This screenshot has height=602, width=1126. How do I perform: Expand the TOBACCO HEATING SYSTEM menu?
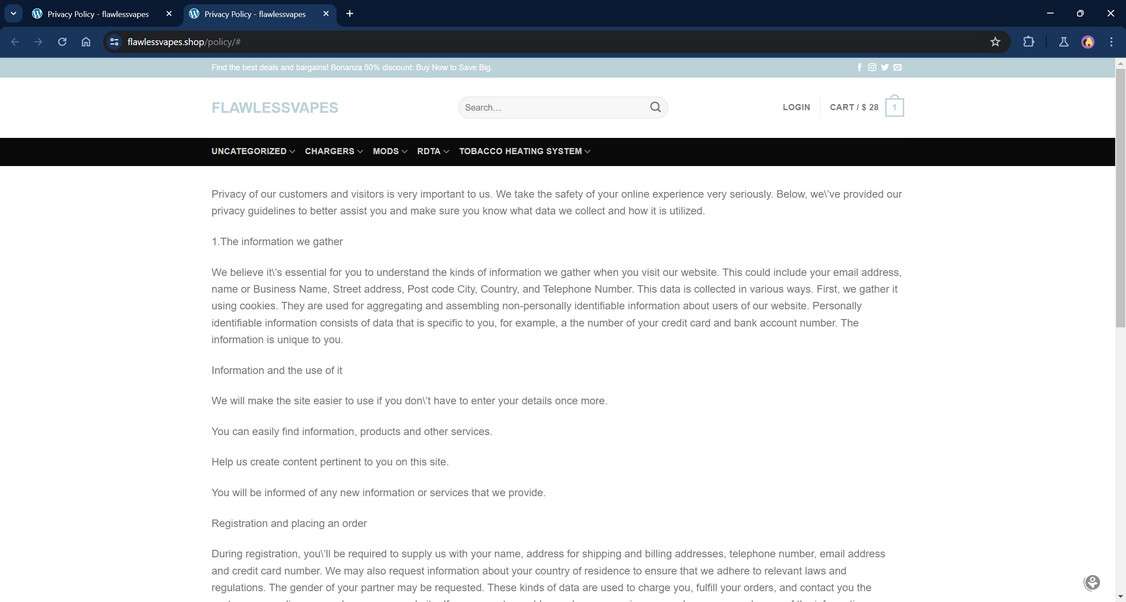pyautogui.click(x=524, y=152)
